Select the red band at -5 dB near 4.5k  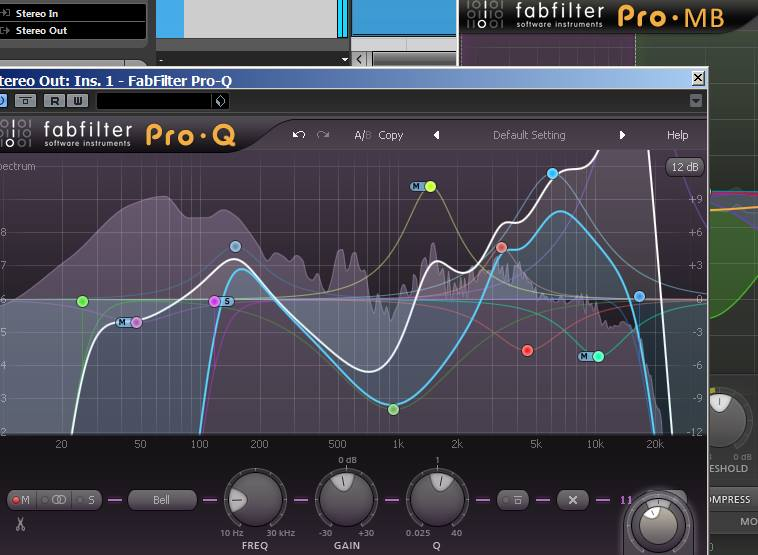(x=527, y=351)
